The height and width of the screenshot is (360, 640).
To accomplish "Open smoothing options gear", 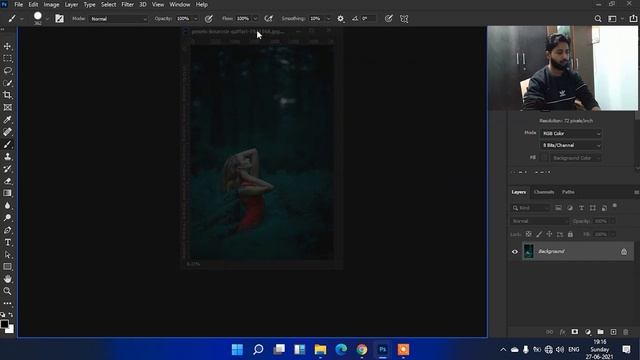I will (340, 19).
